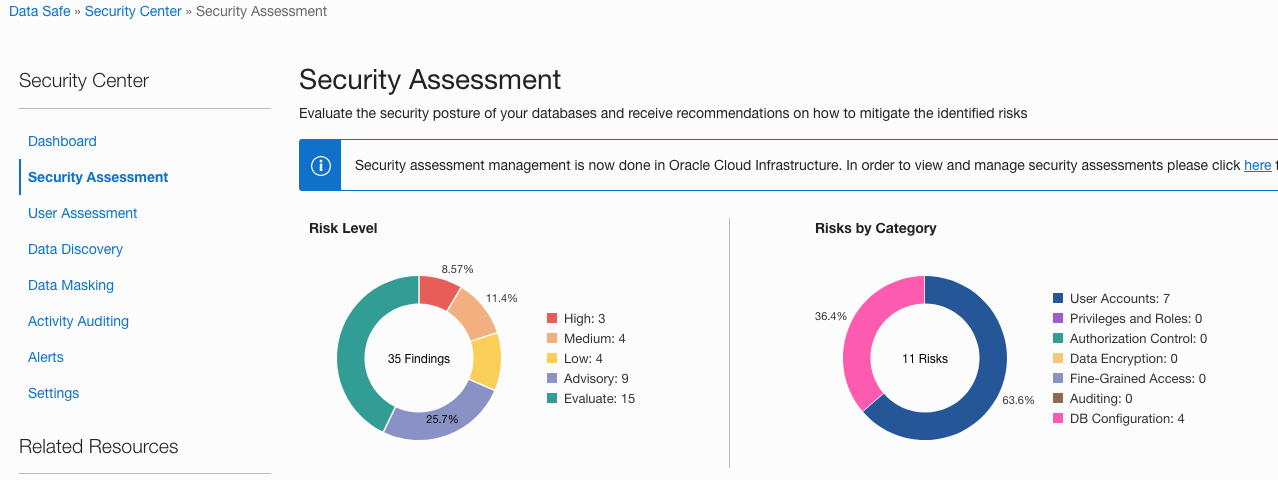
Task: Open Settings in the Security Center sidebar
Action: 54,393
